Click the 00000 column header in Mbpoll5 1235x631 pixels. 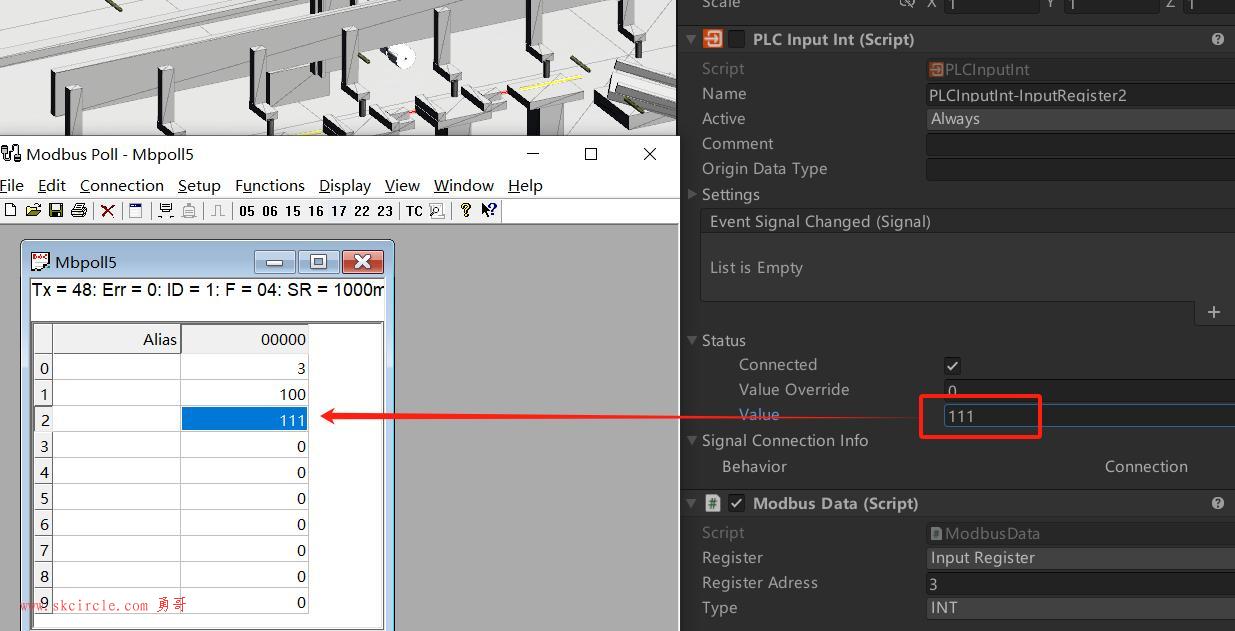(244, 339)
